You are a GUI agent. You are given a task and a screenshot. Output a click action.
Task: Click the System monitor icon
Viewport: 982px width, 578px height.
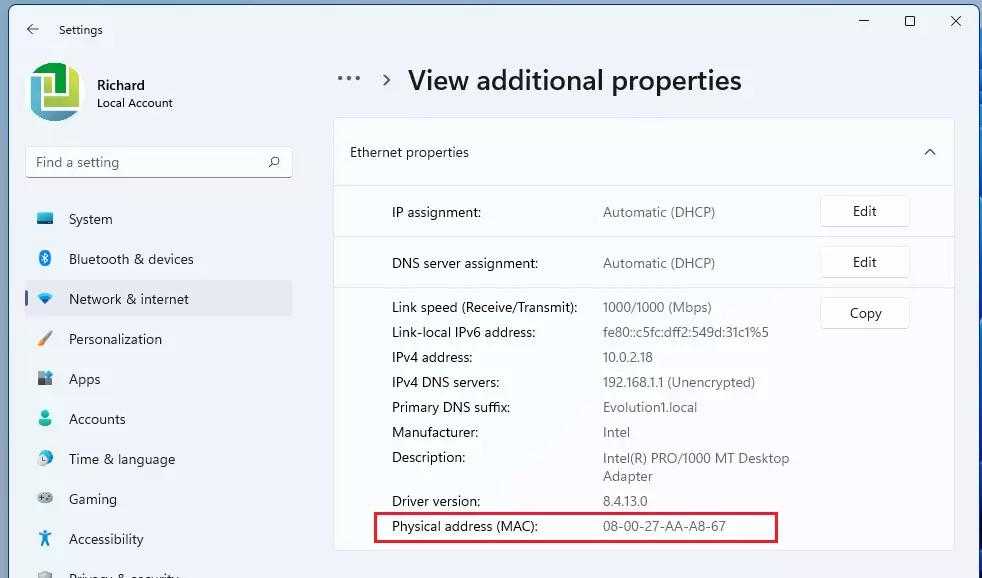[x=45, y=219]
